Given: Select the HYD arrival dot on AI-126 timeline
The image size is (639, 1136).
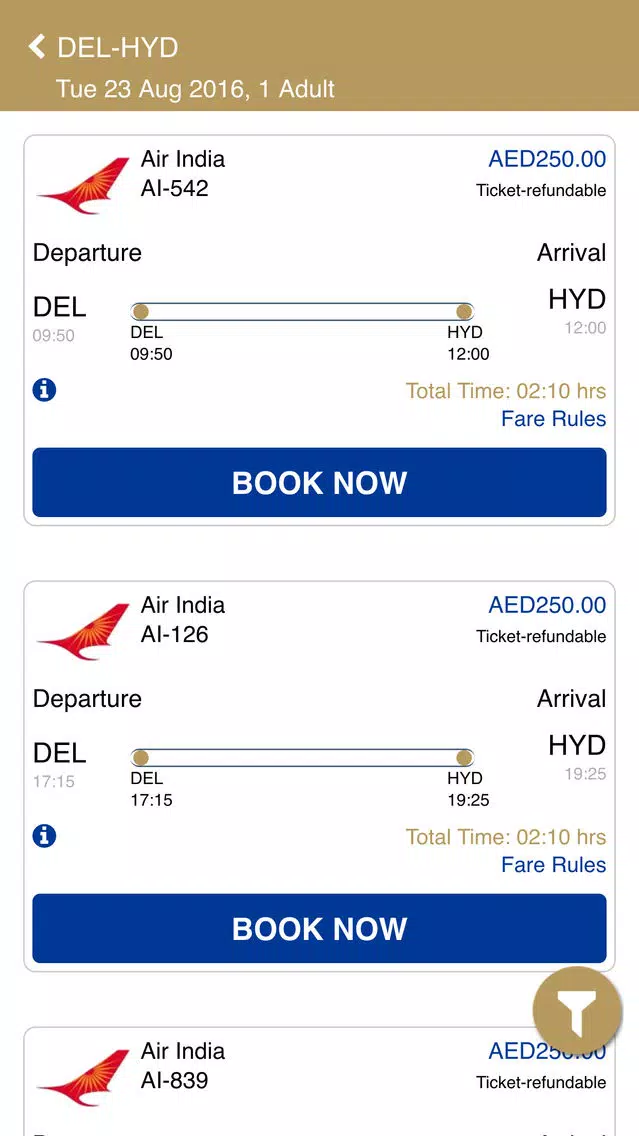Looking at the screenshot, I should tap(464, 758).
